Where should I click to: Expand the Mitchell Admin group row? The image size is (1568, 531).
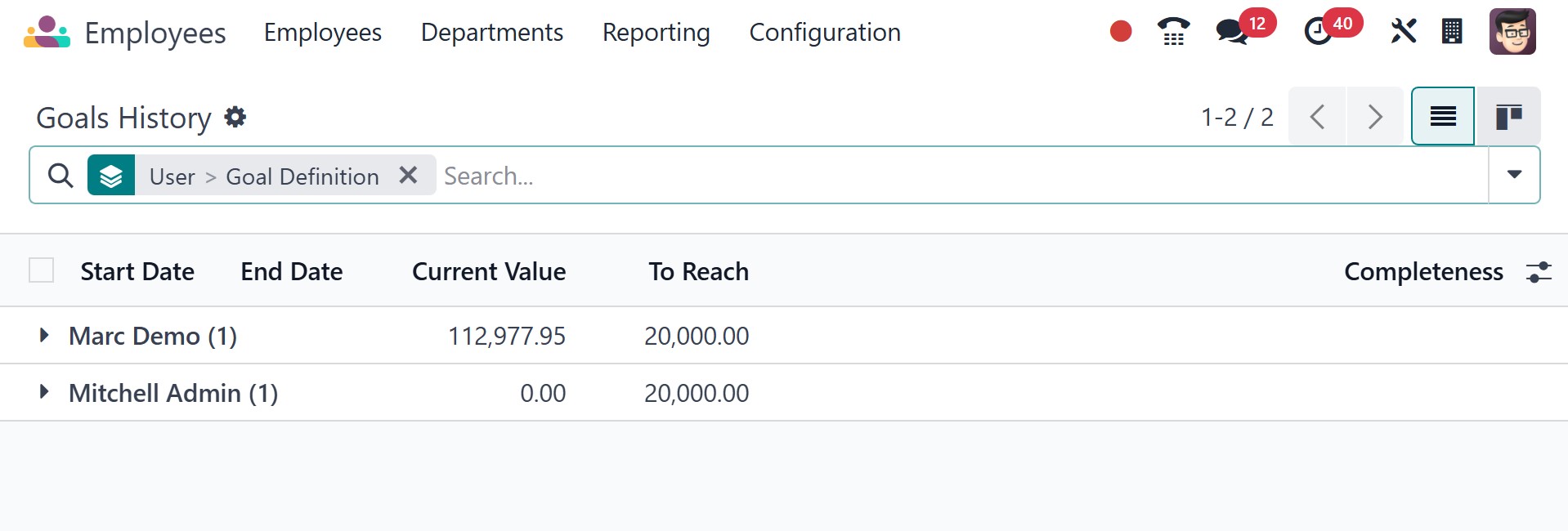tap(44, 392)
